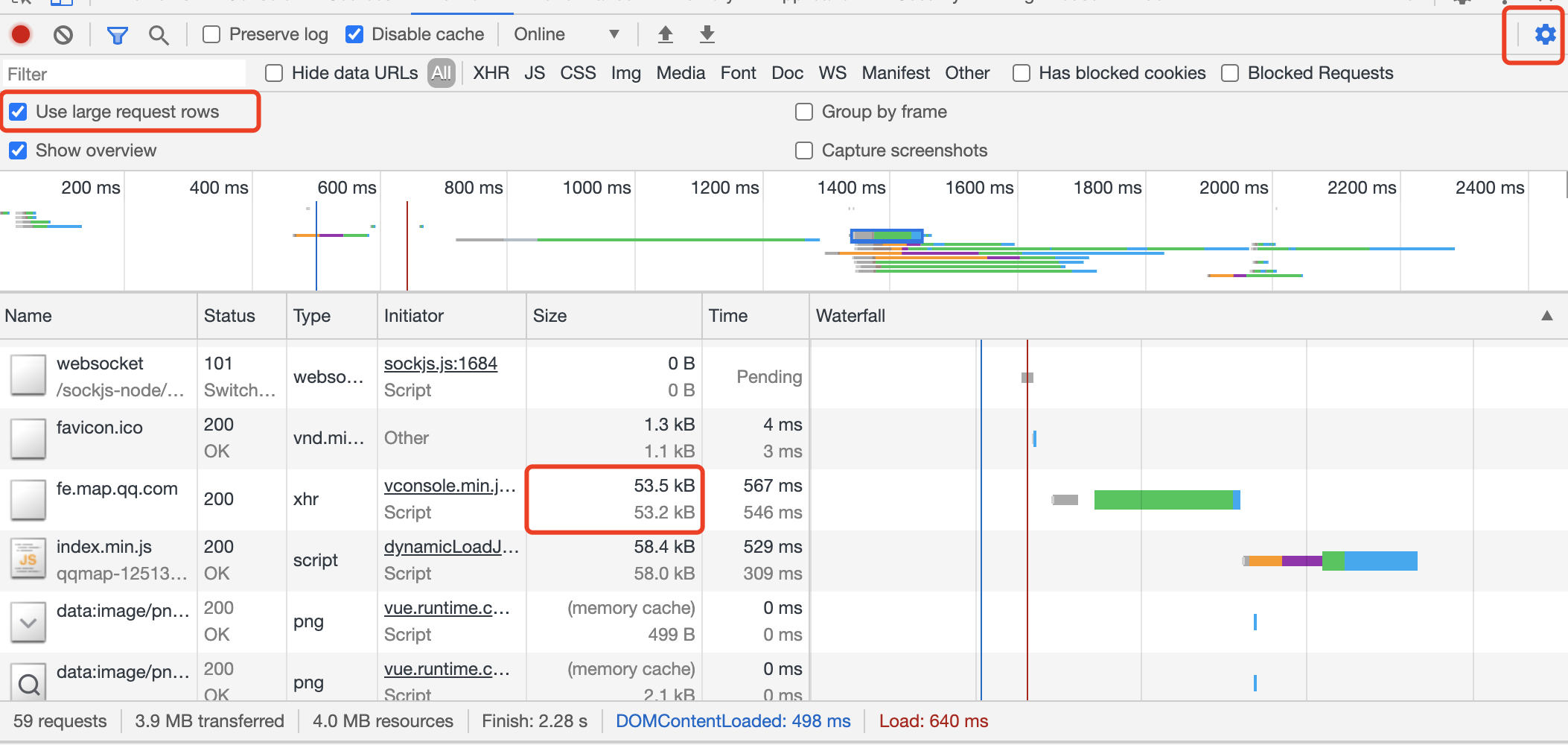
Task: Open the sockjs.js:1684 initiator link
Action: [440, 364]
